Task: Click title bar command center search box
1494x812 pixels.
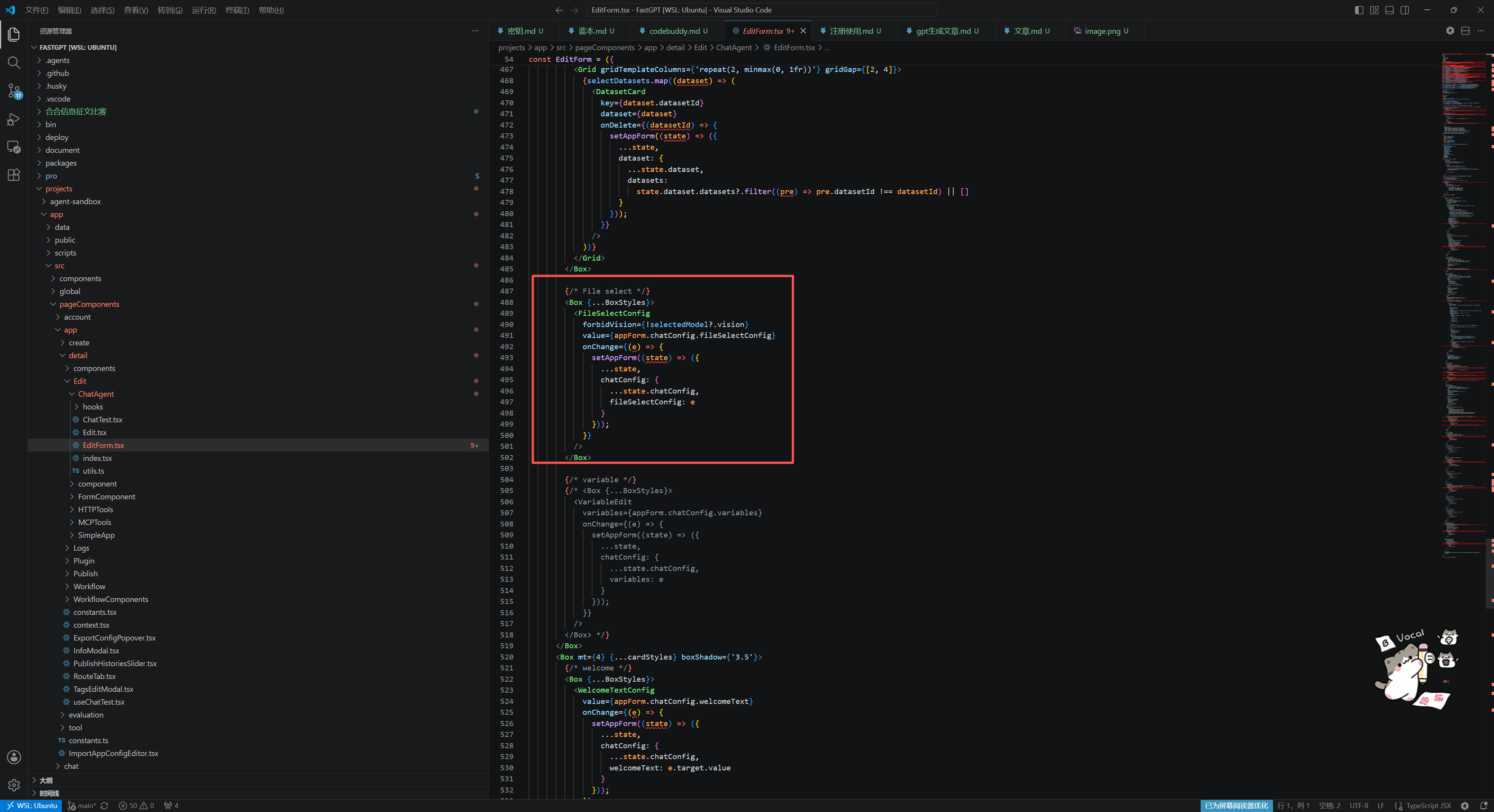Action: click(761, 10)
